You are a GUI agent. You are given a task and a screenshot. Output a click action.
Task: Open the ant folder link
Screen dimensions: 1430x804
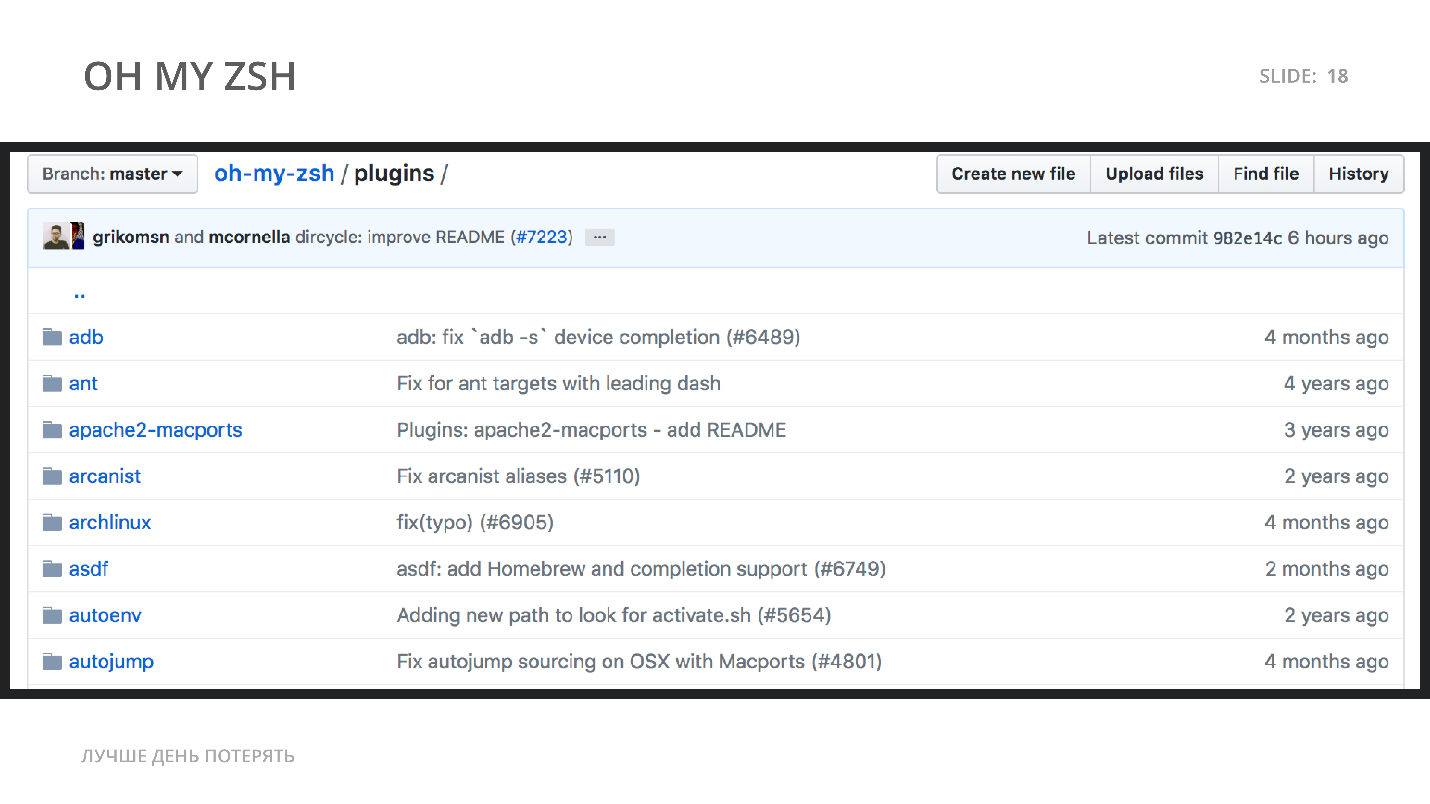(x=83, y=384)
